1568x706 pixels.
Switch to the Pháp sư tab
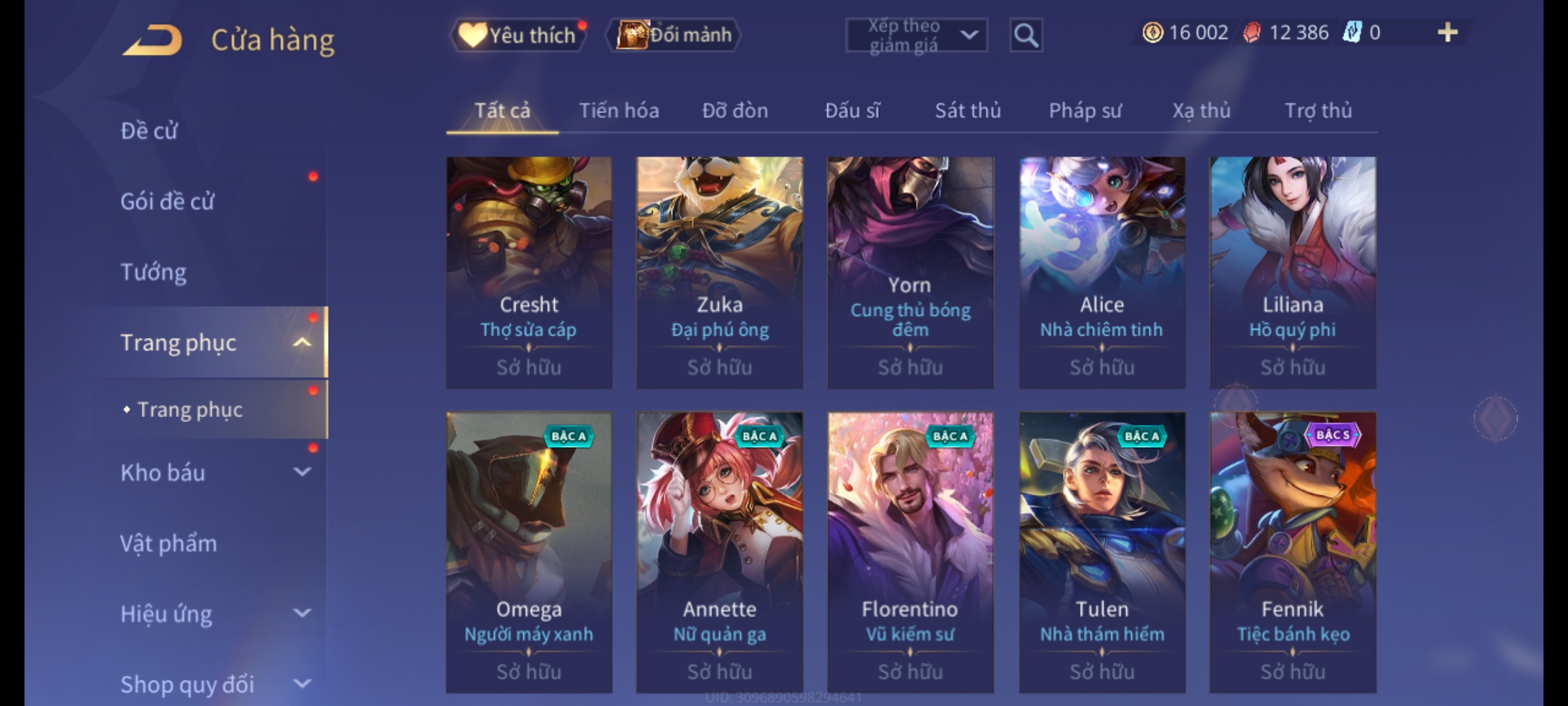[1085, 110]
